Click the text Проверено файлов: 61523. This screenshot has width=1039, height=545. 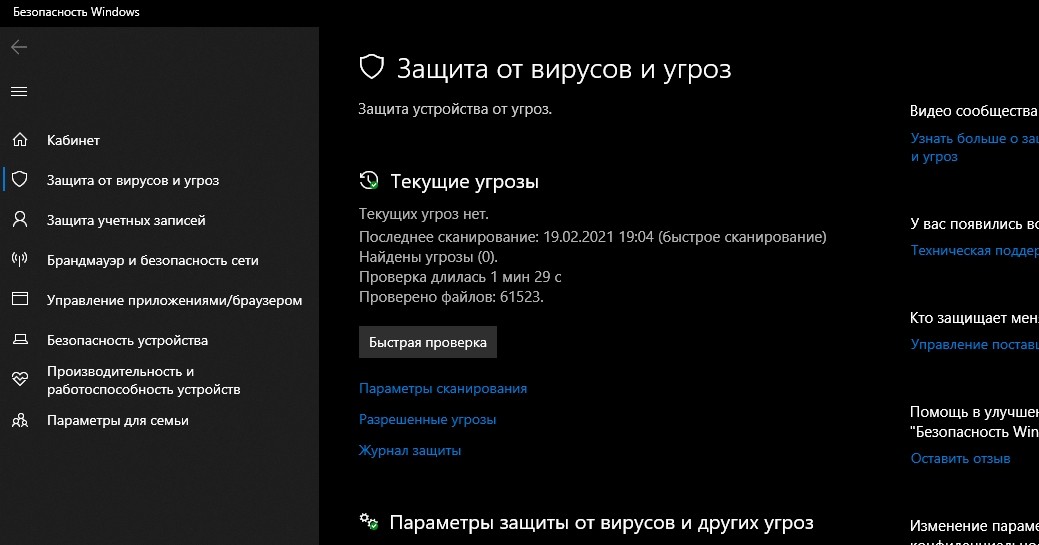pyautogui.click(x=451, y=296)
